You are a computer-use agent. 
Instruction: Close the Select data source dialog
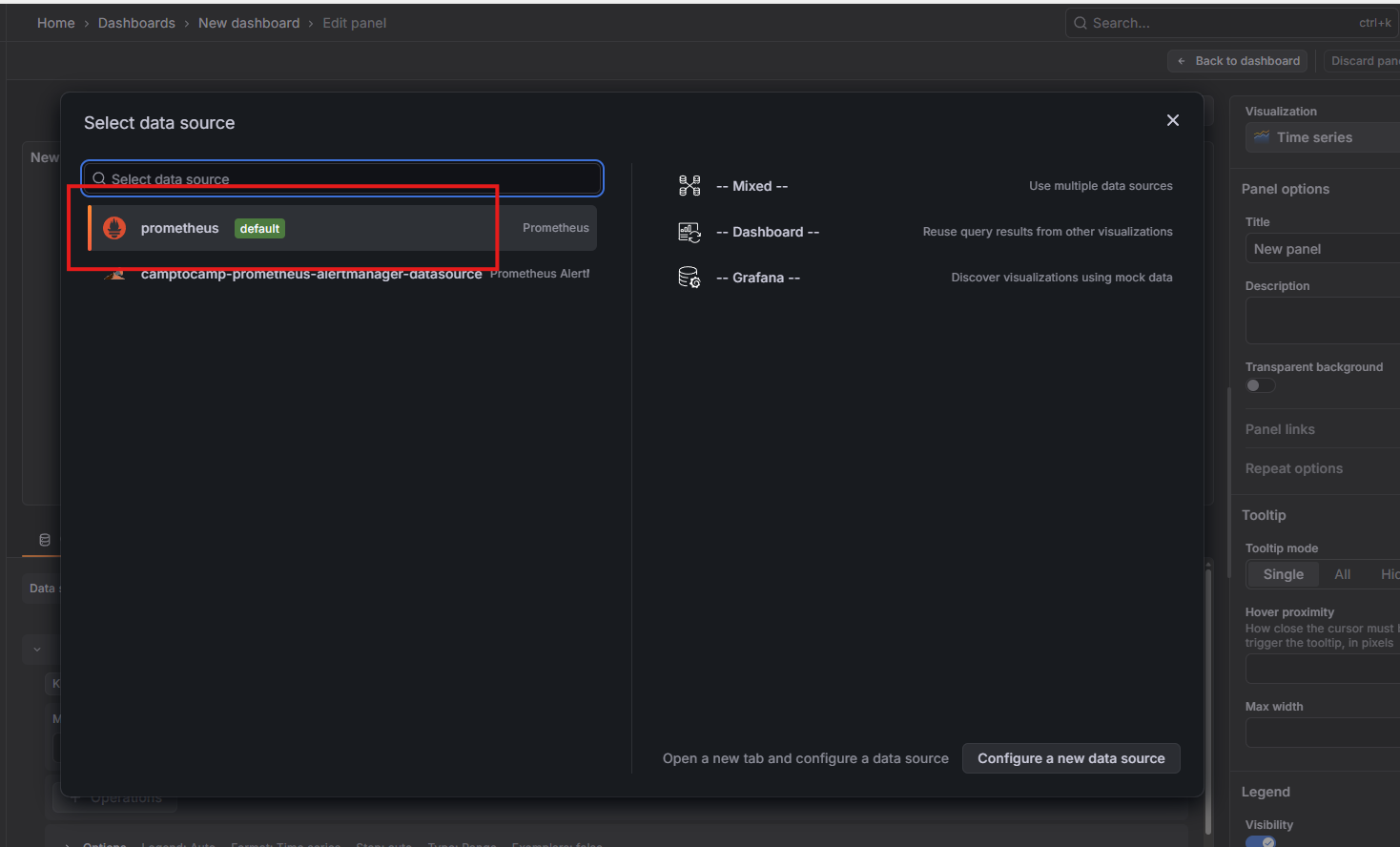(1172, 120)
